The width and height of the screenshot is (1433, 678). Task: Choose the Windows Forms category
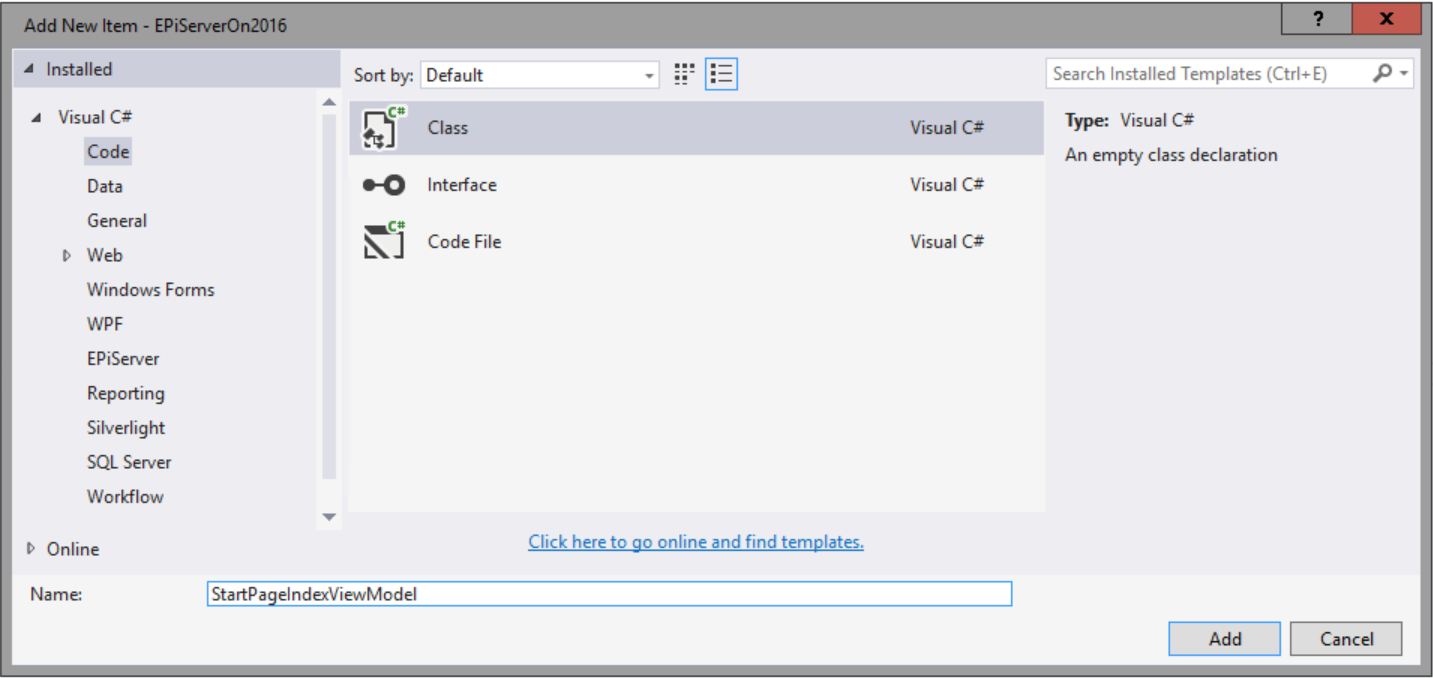pos(150,290)
